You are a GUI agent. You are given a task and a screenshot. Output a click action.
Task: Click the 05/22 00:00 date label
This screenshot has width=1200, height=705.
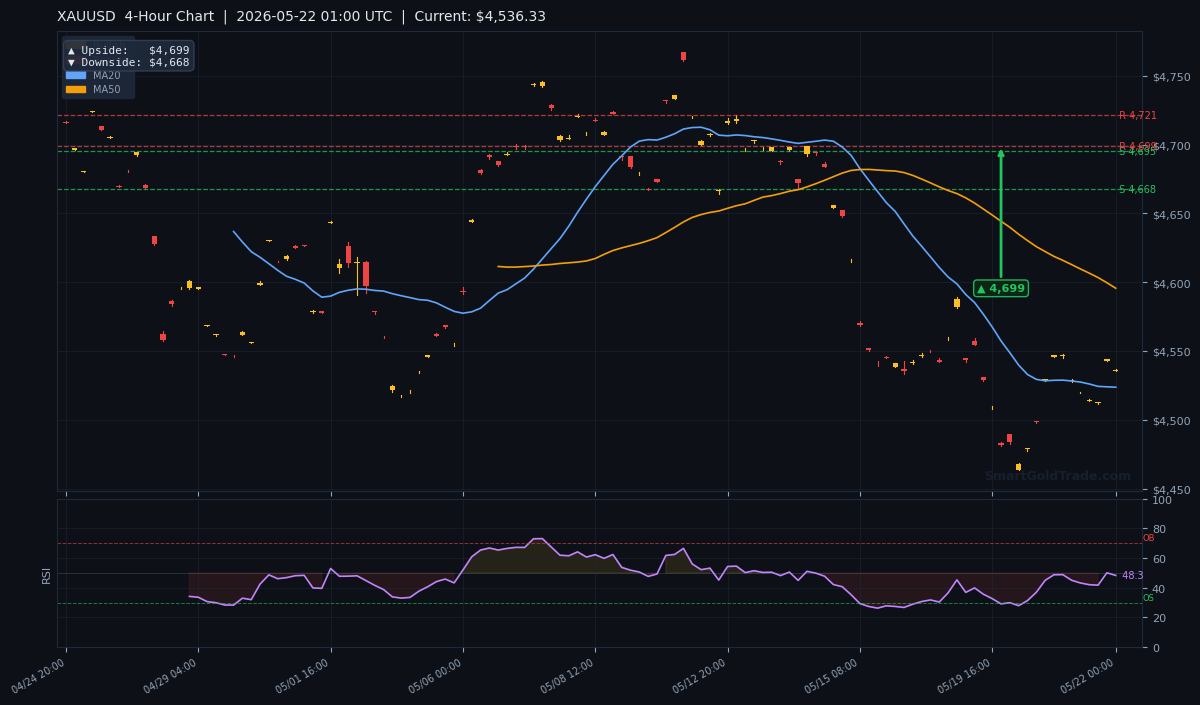1088,675
